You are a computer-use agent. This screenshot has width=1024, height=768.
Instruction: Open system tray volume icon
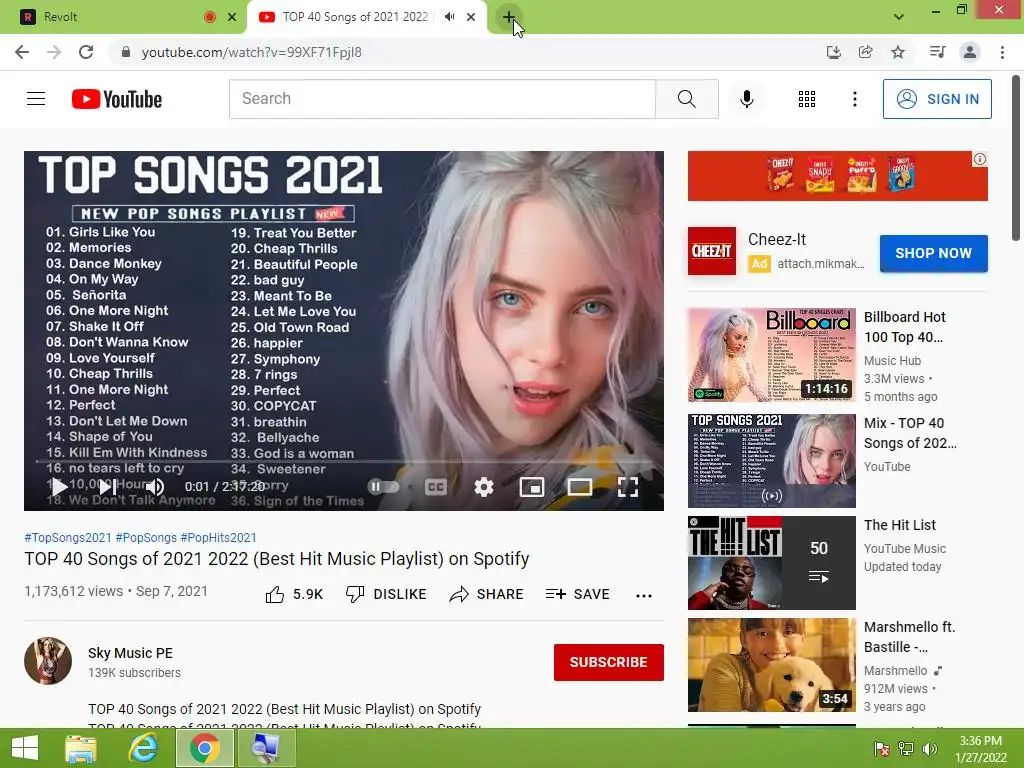[x=929, y=749]
